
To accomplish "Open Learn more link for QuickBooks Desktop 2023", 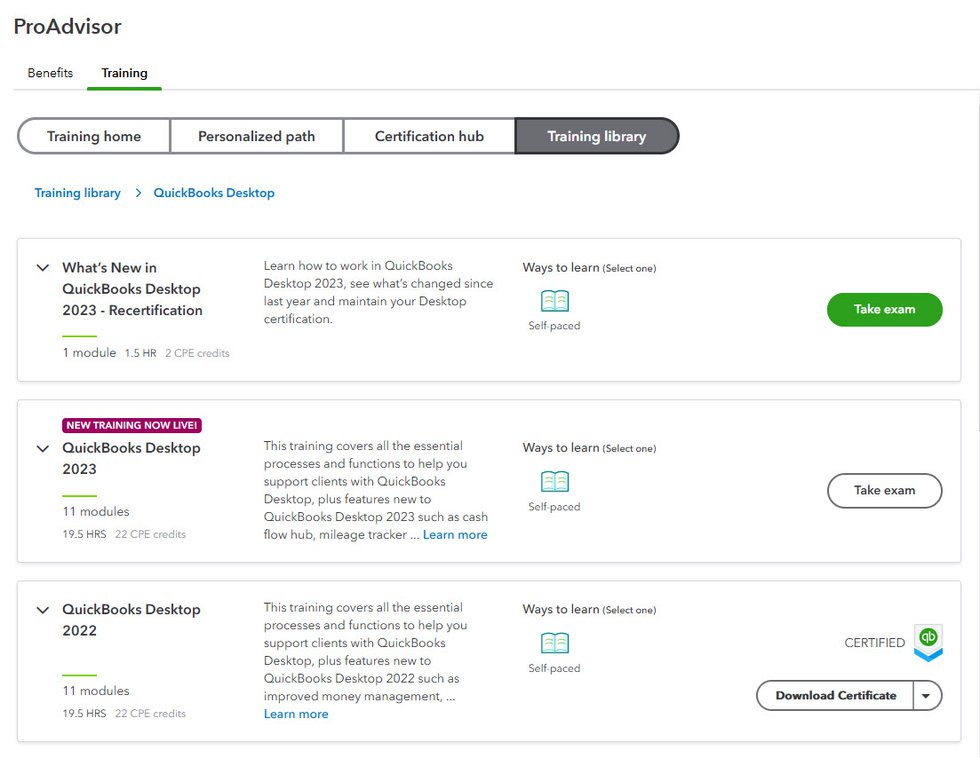I will [455, 535].
